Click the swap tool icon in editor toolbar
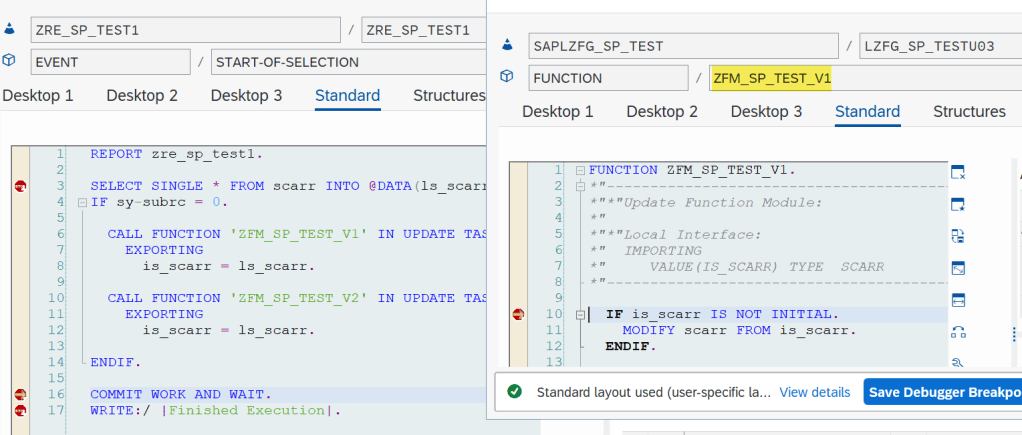 tap(957, 236)
